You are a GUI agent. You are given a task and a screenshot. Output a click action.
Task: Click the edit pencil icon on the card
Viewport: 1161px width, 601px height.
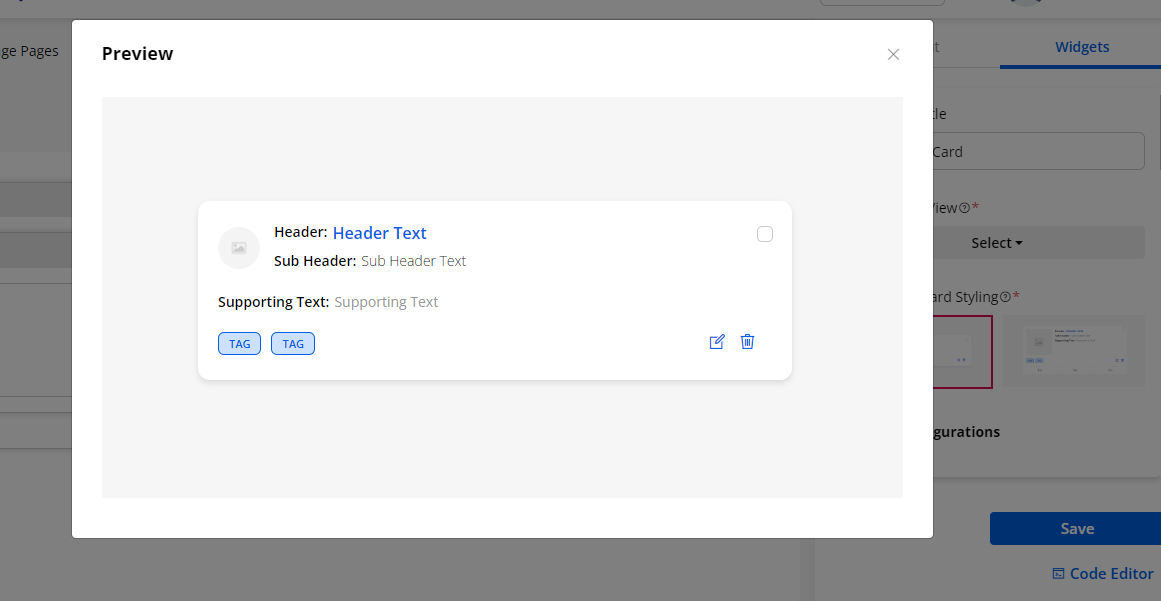(x=716, y=342)
